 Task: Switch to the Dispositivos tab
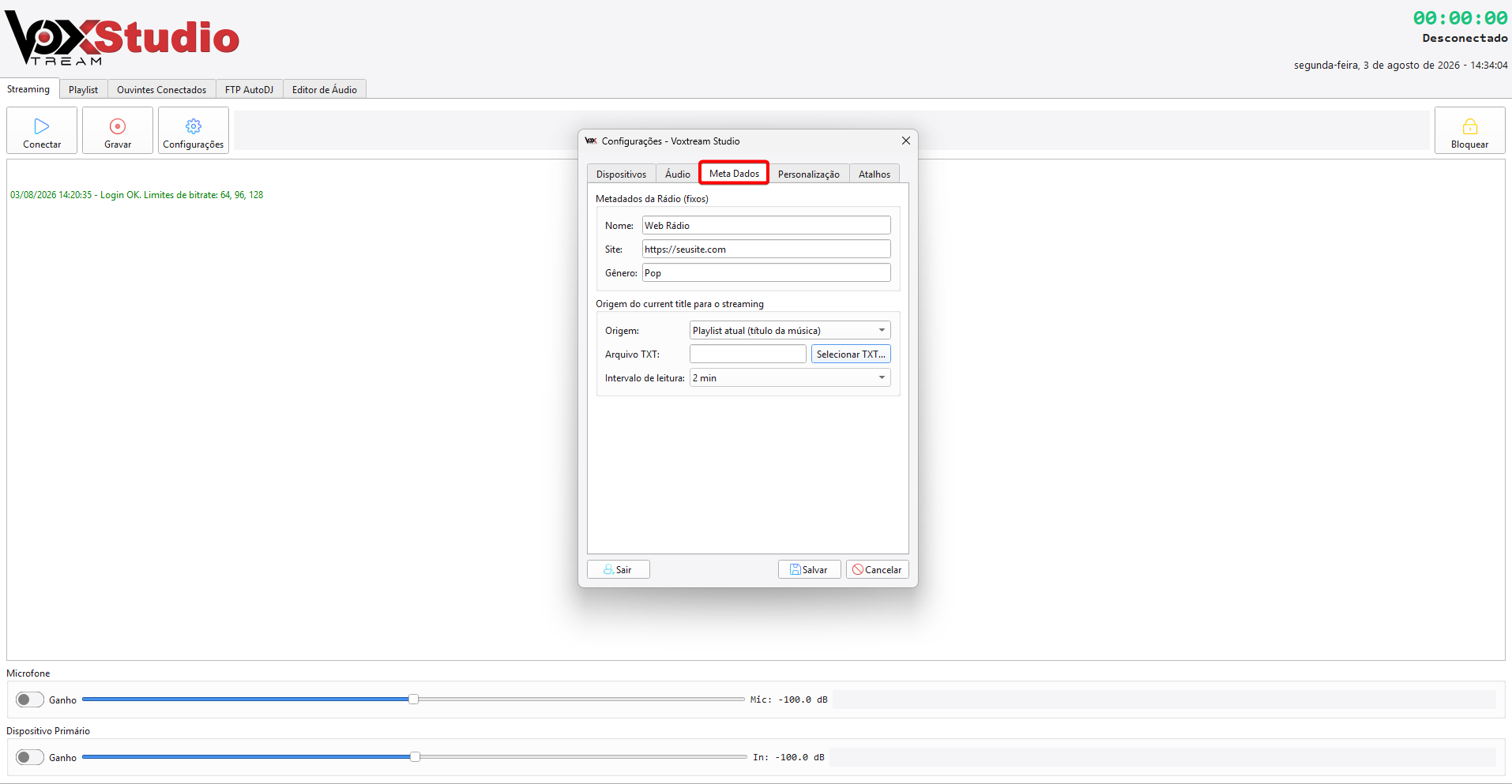621,174
